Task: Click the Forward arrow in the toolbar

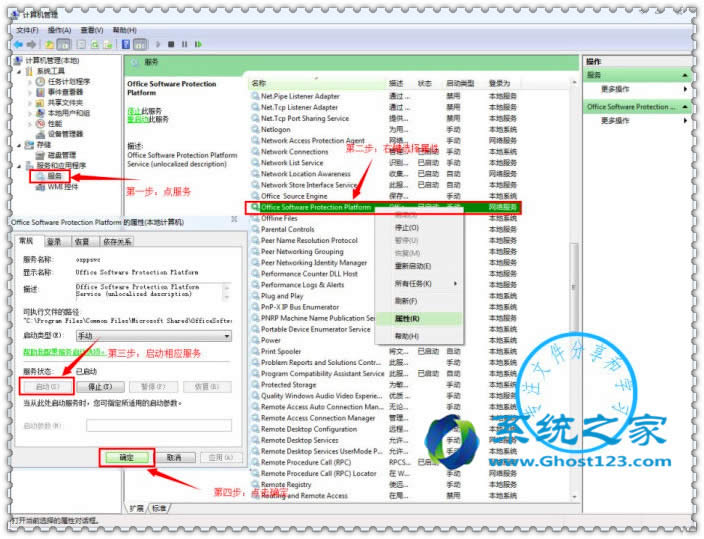Action: pyautogui.click(x=31, y=44)
